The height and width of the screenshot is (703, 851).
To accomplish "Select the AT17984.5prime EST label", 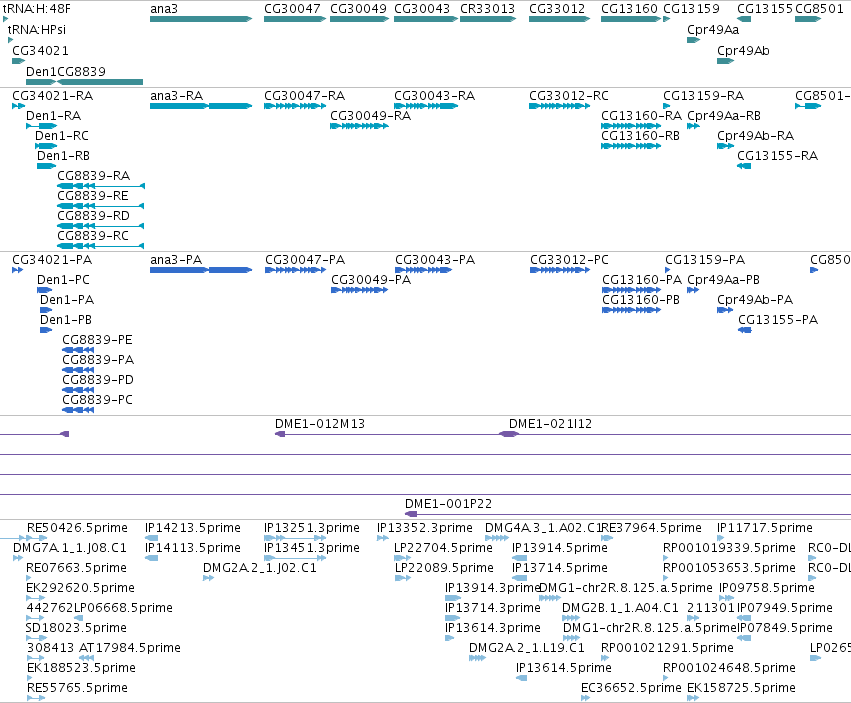I will pos(130,648).
